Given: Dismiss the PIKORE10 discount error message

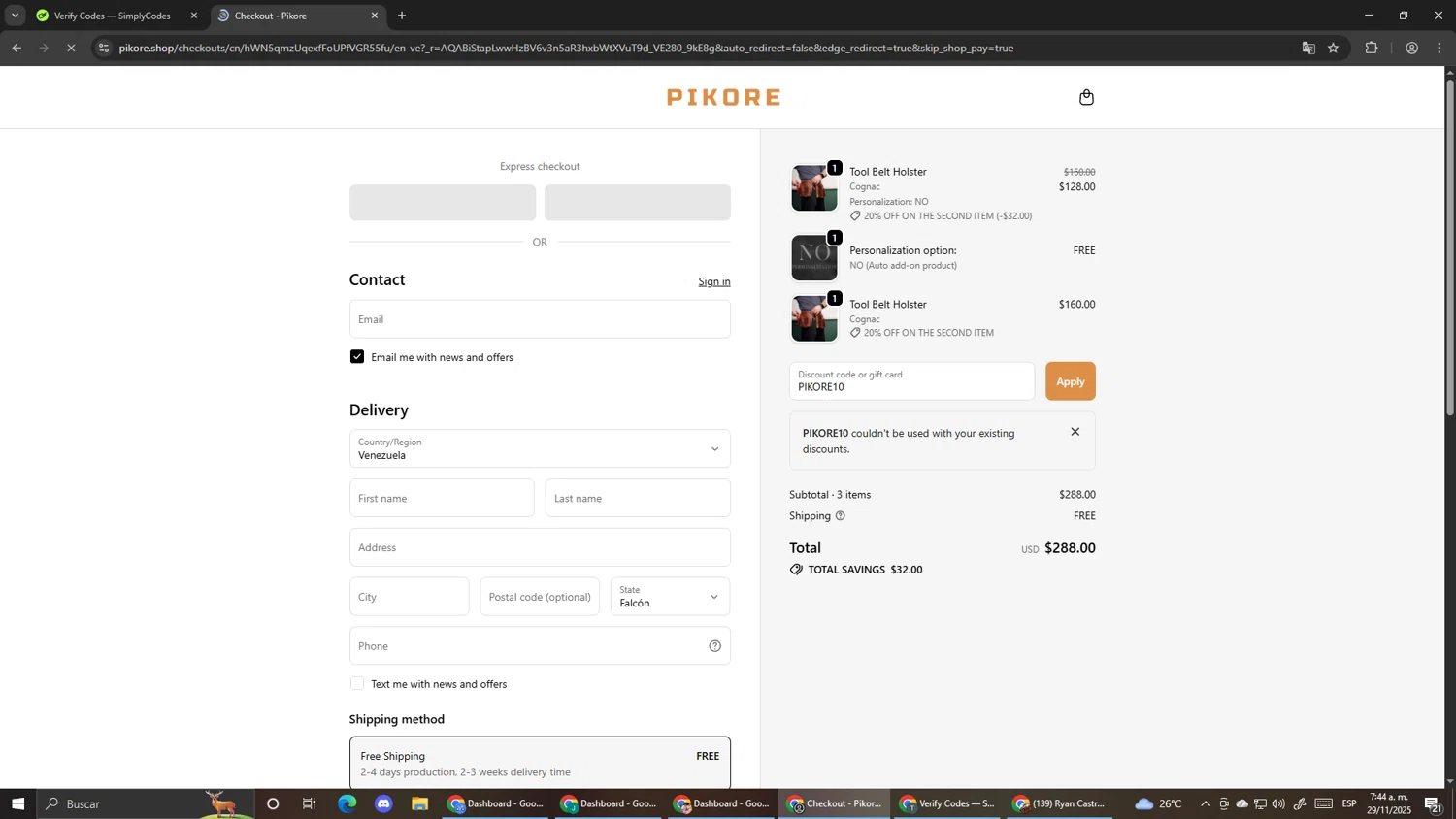Looking at the screenshot, I should tap(1075, 432).
